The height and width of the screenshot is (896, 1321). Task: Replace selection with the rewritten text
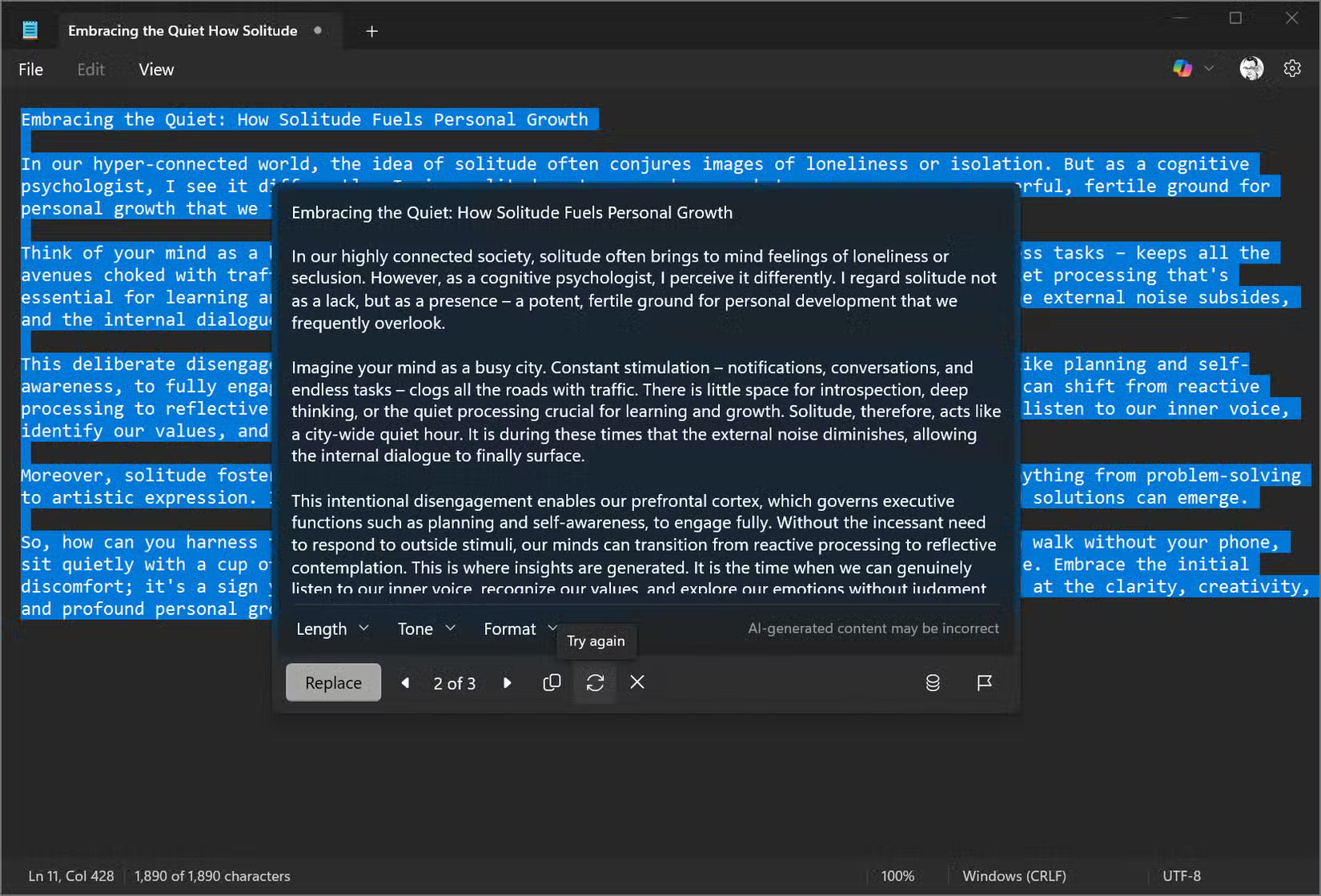click(332, 682)
